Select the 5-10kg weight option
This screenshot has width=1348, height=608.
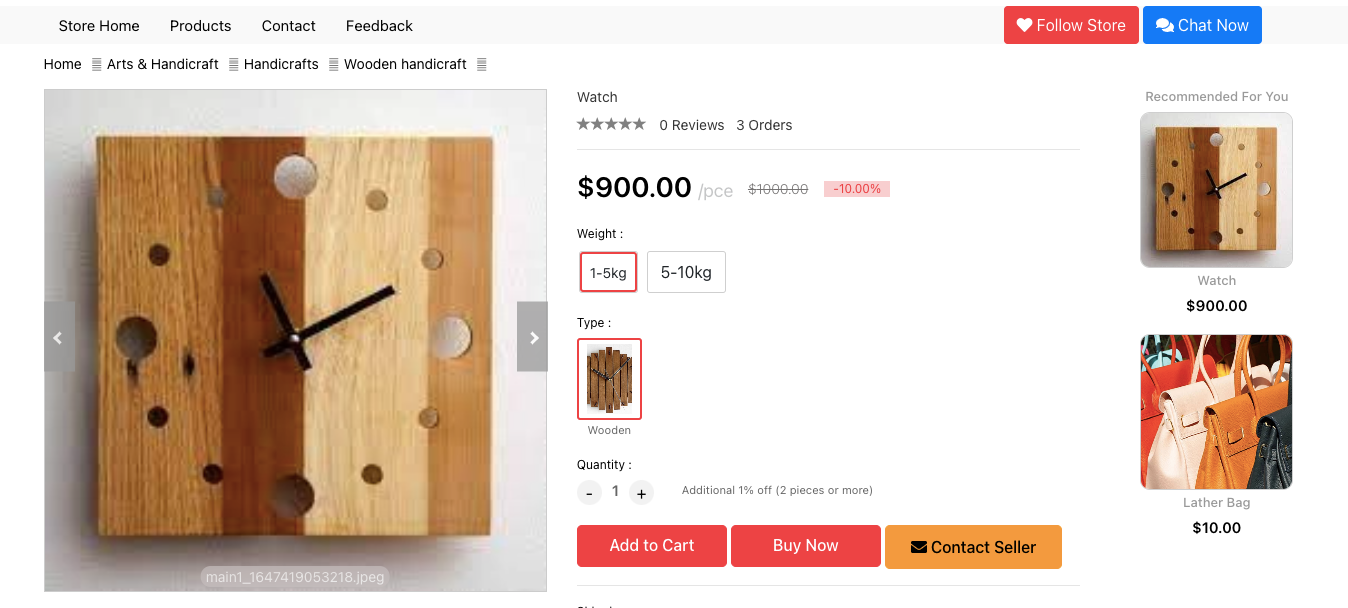click(x=686, y=271)
